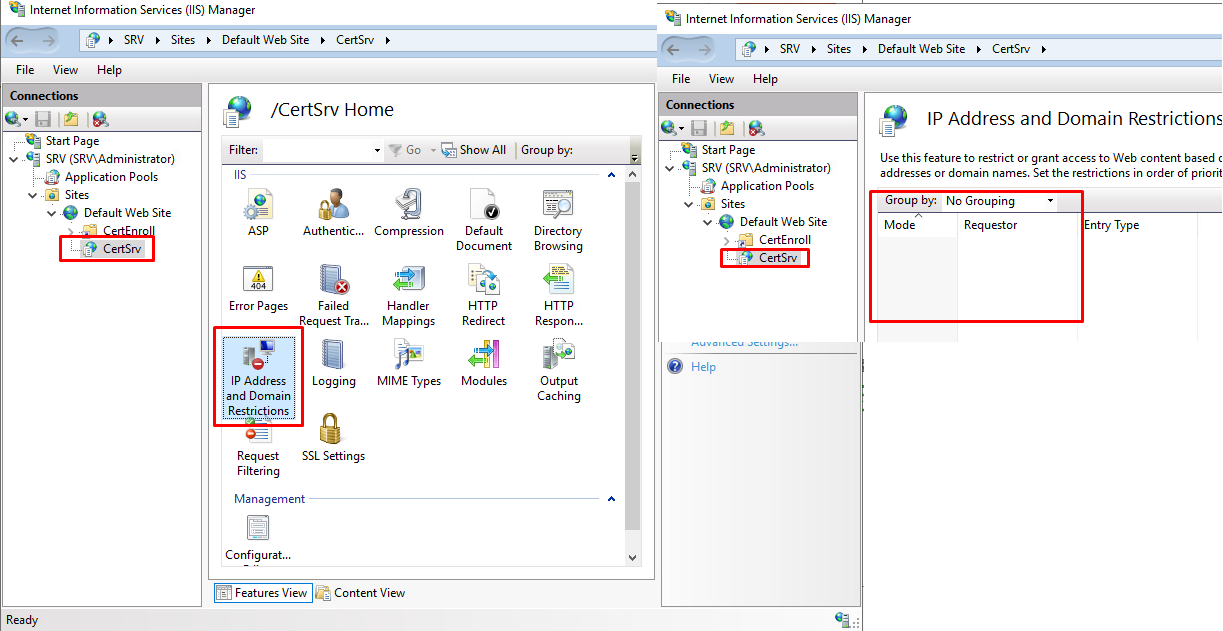Collapse the Sites node in CertSrv Home window
The width and height of the screenshot is (1223, 631).
[x=33, y=195]
